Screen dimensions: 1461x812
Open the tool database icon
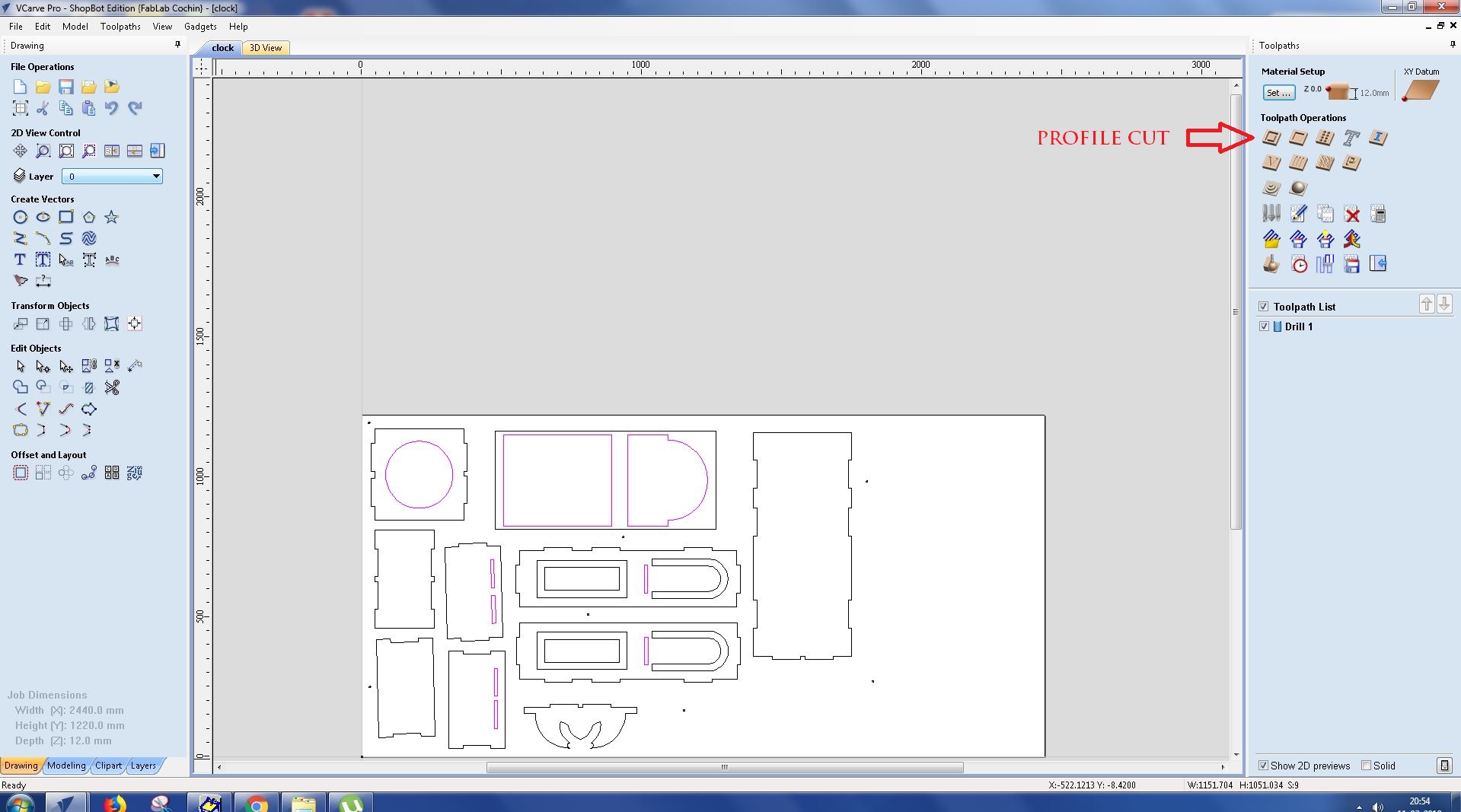pos(1271,214)
